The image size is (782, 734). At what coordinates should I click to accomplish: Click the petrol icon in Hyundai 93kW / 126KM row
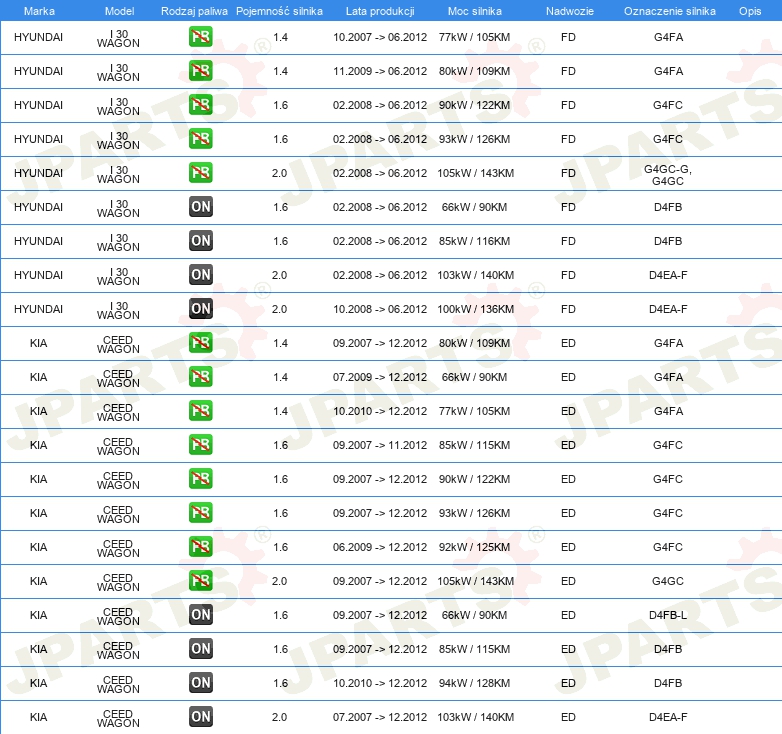click(200, 139)
